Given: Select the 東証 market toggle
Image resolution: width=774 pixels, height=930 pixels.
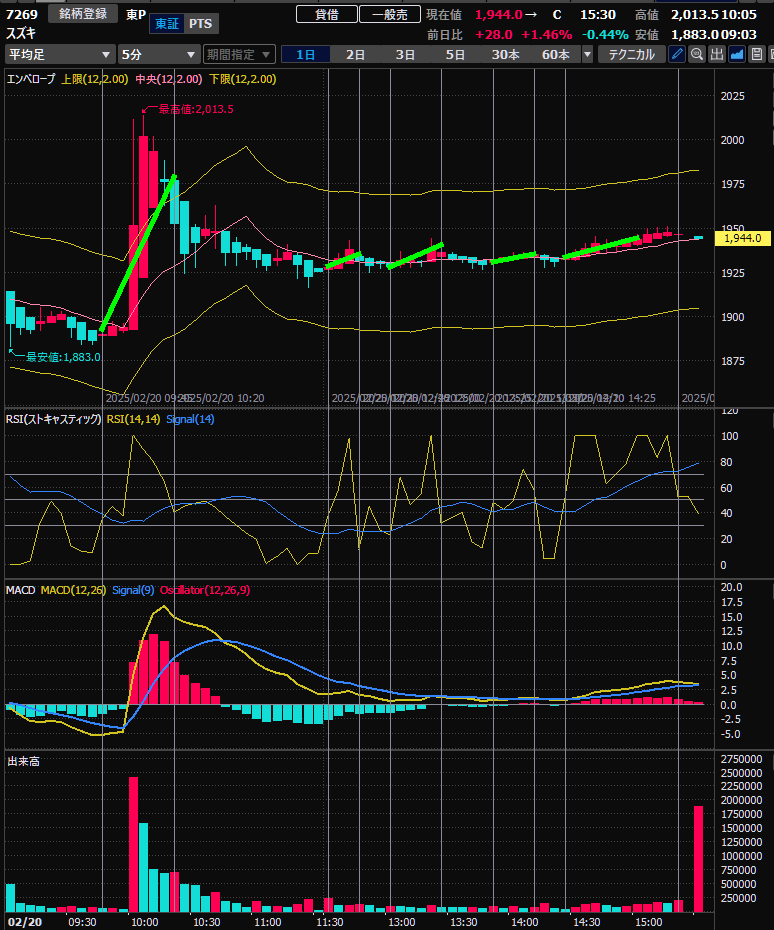Looking at the screenshot, I should tap(166, 23).
